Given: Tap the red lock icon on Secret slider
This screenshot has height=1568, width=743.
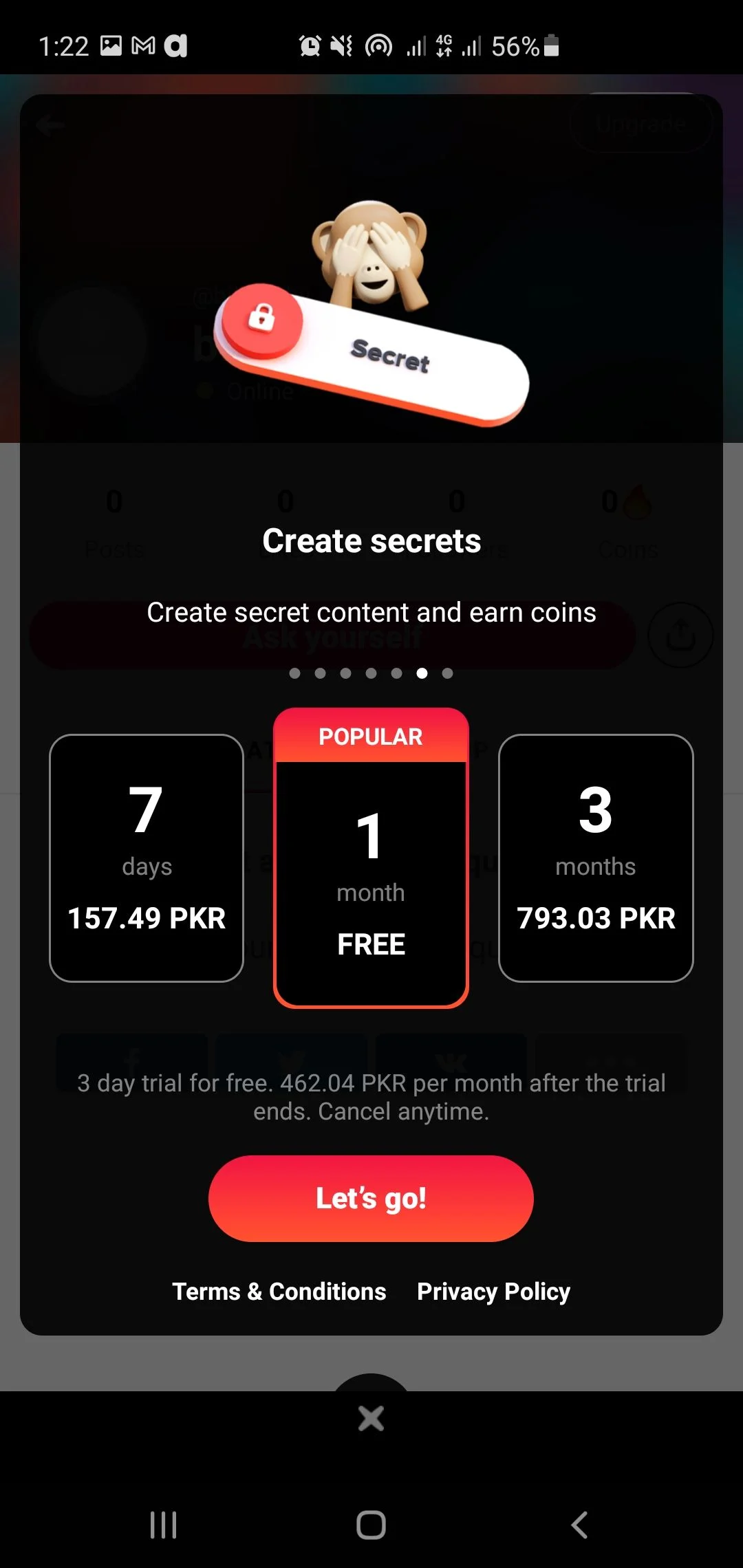Looking at the screenshot, I should [x=261, y=319].
